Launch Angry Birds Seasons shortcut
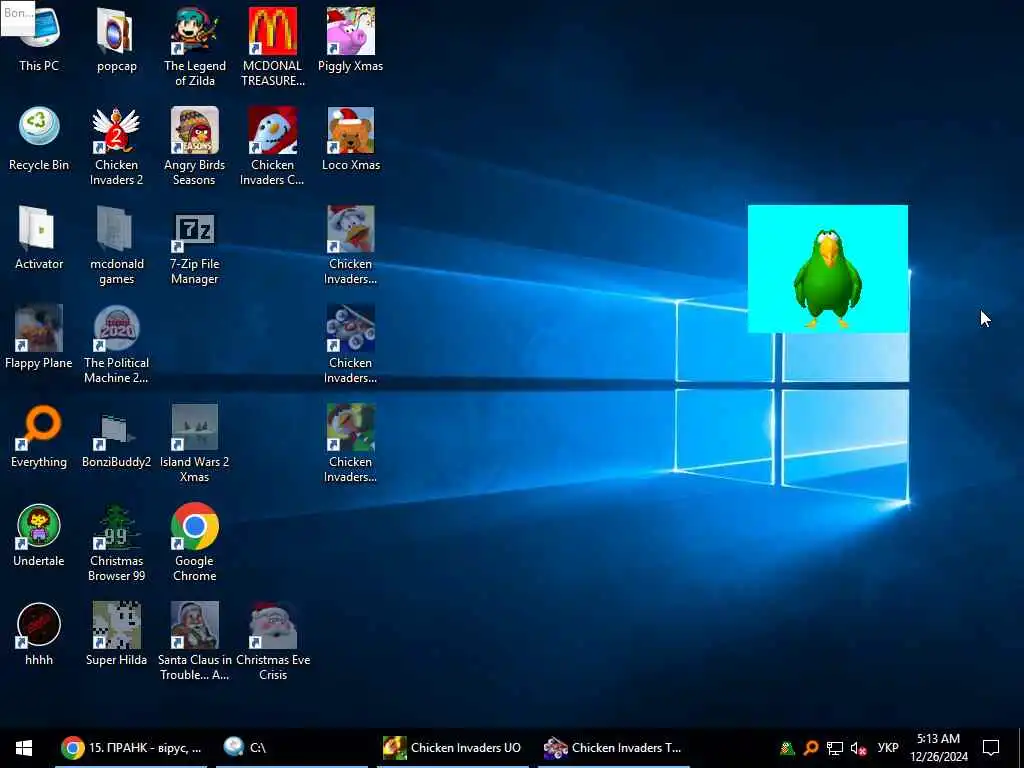 [x=195, y=145]
